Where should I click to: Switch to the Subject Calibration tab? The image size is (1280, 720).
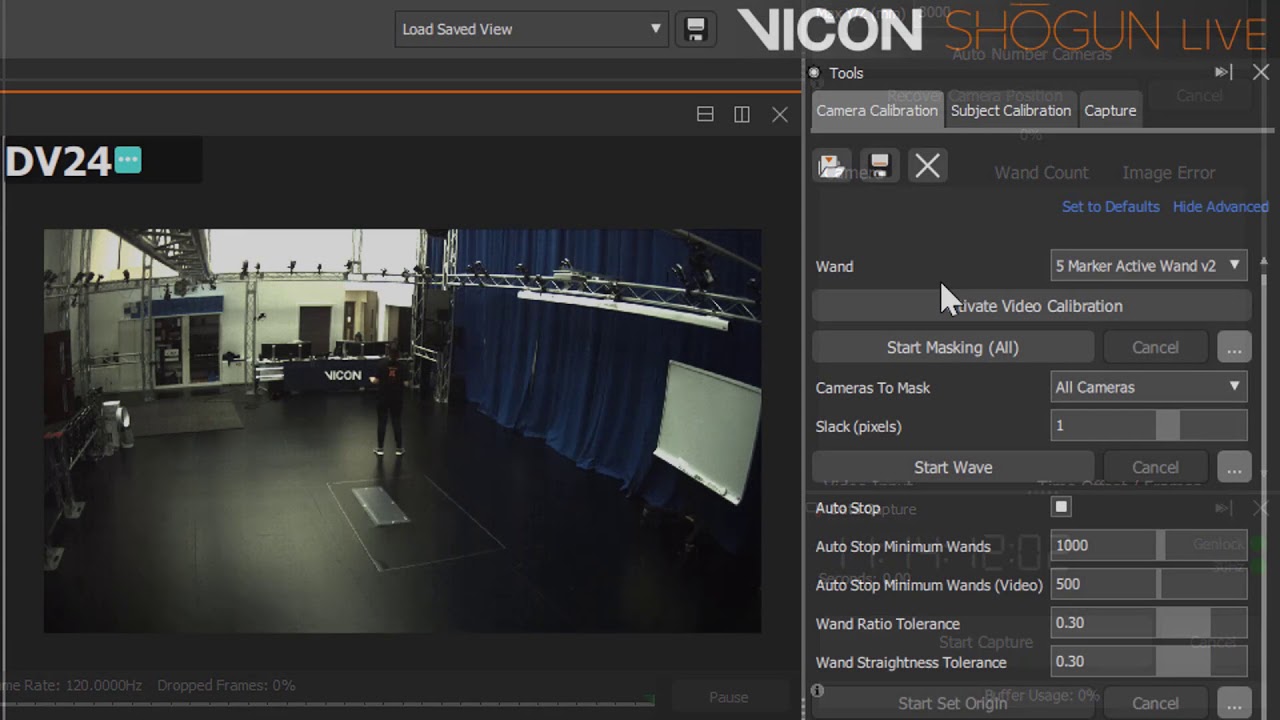click(x=1011, y=111)
